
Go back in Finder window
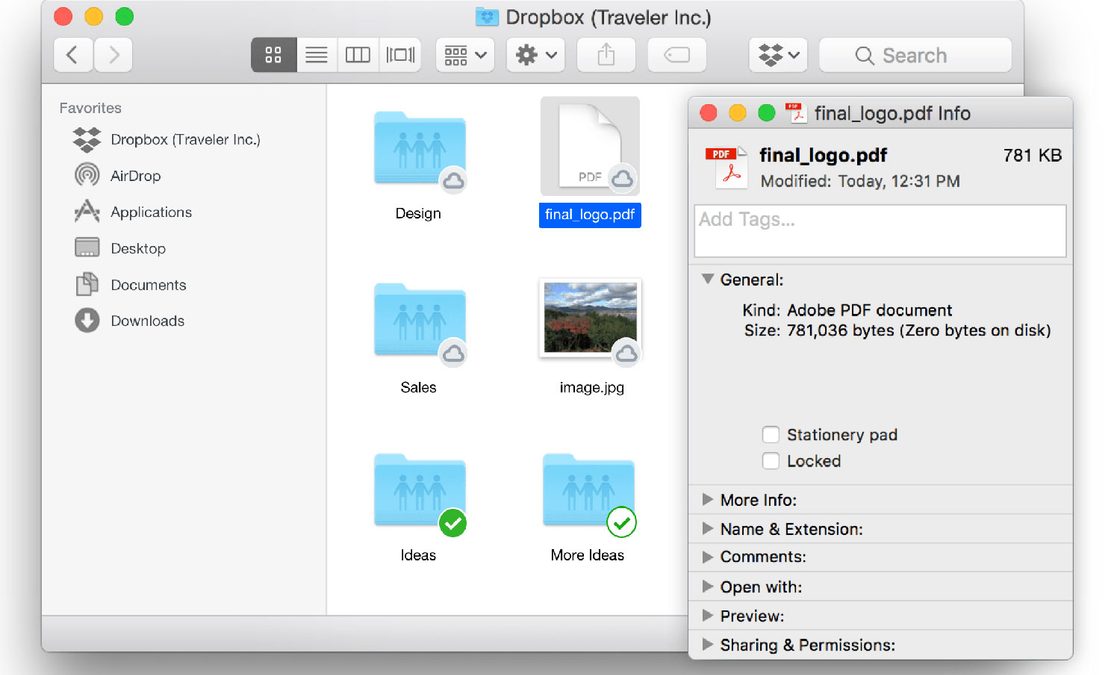coord(73,55)
